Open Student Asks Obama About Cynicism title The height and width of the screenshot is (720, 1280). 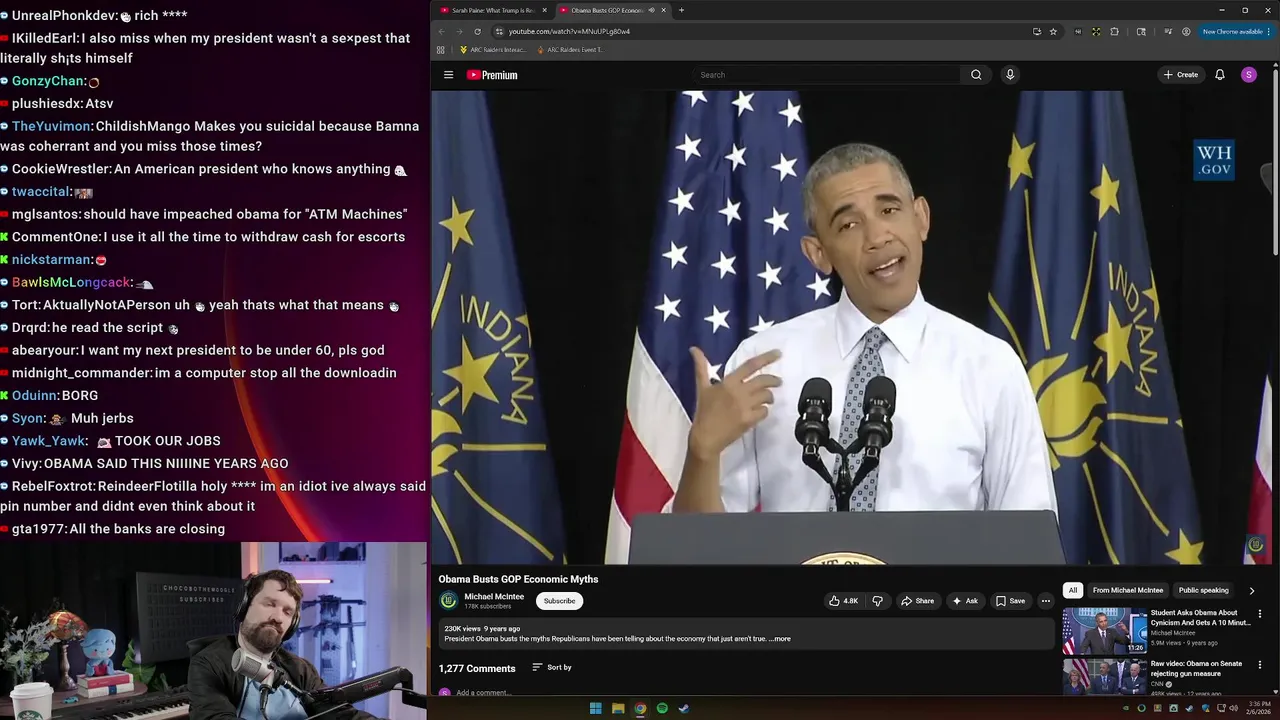1199,617
